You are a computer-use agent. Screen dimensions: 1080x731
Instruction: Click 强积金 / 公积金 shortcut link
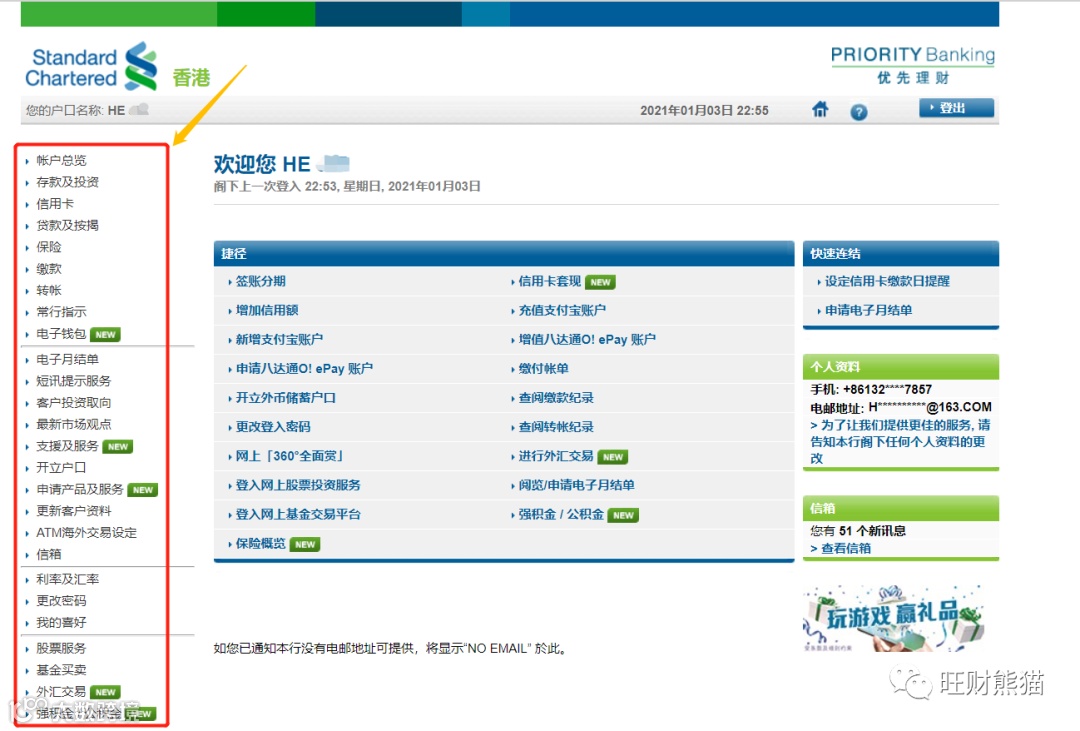tap(561, 514)
